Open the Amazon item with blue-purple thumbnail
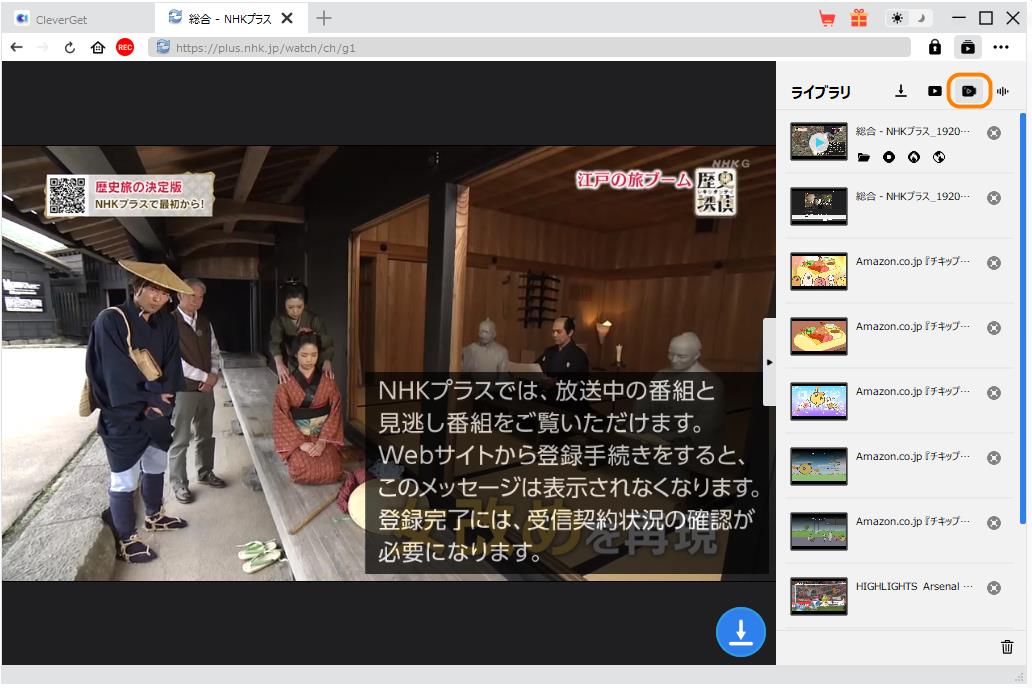Viewport: 1032px width, 688px height. coord(819,401)
